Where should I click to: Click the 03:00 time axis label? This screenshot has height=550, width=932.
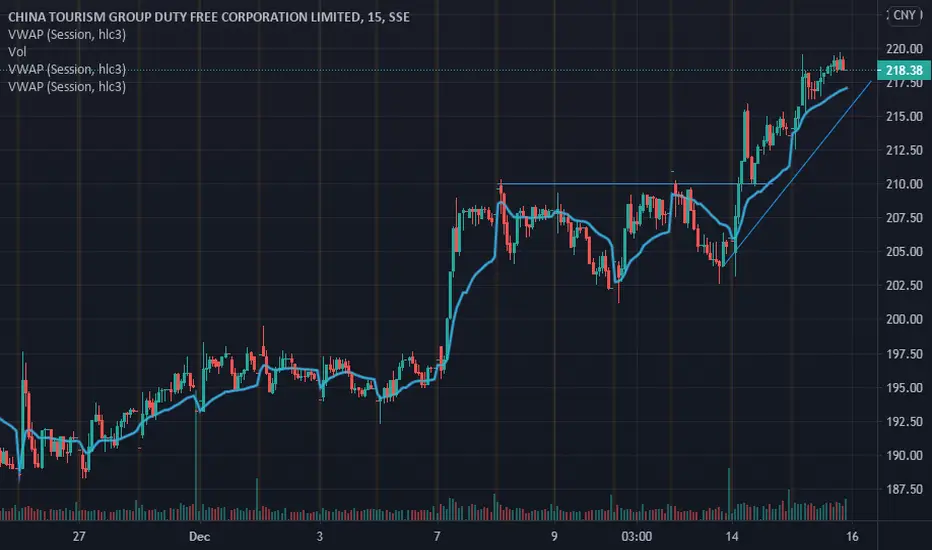(x=637, y=536)
